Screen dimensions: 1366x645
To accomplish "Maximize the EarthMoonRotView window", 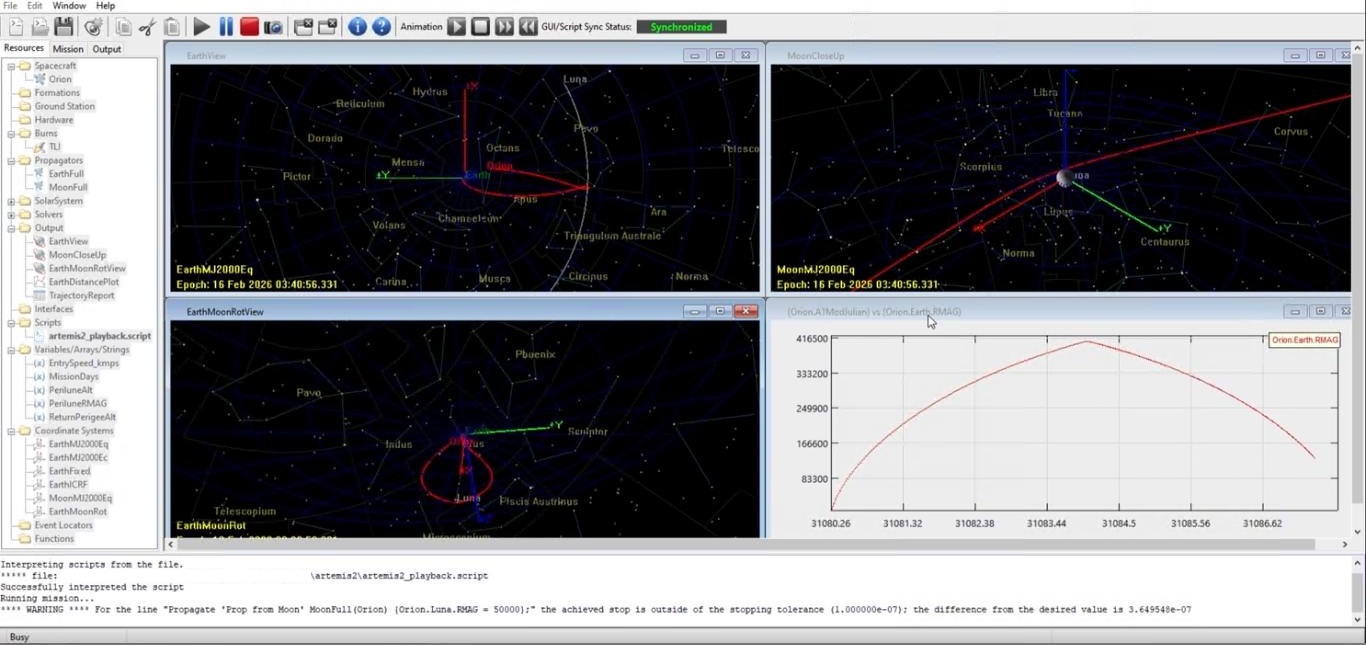I will 720,310.
